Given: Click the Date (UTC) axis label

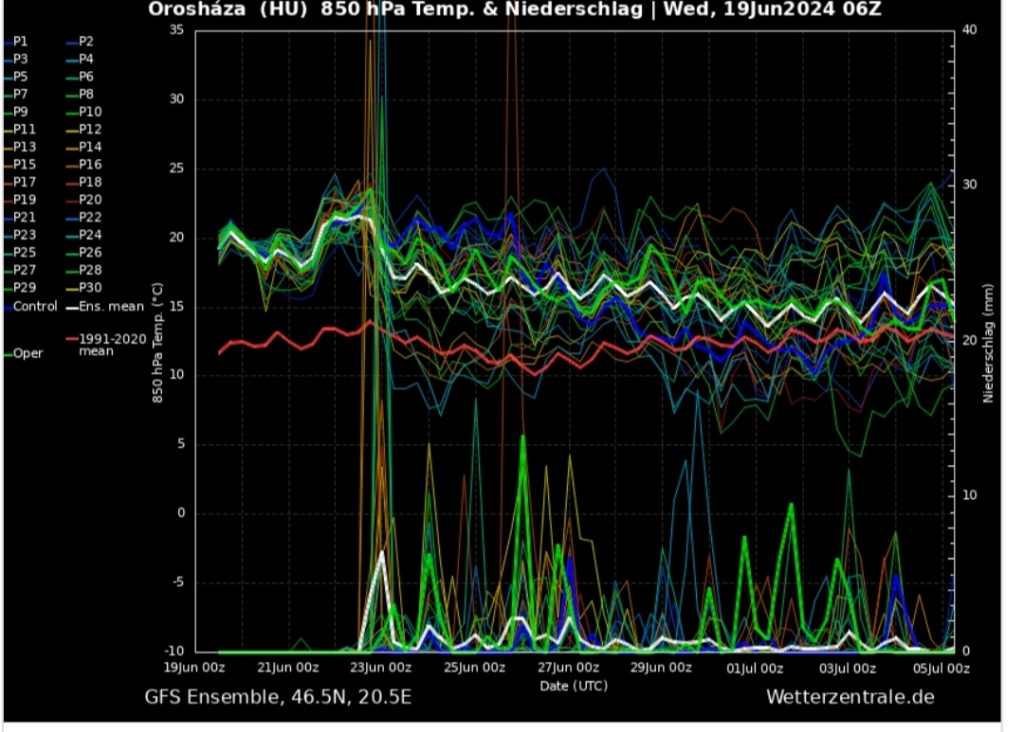Looking at the screenshot, I should [x=572, y=685].
